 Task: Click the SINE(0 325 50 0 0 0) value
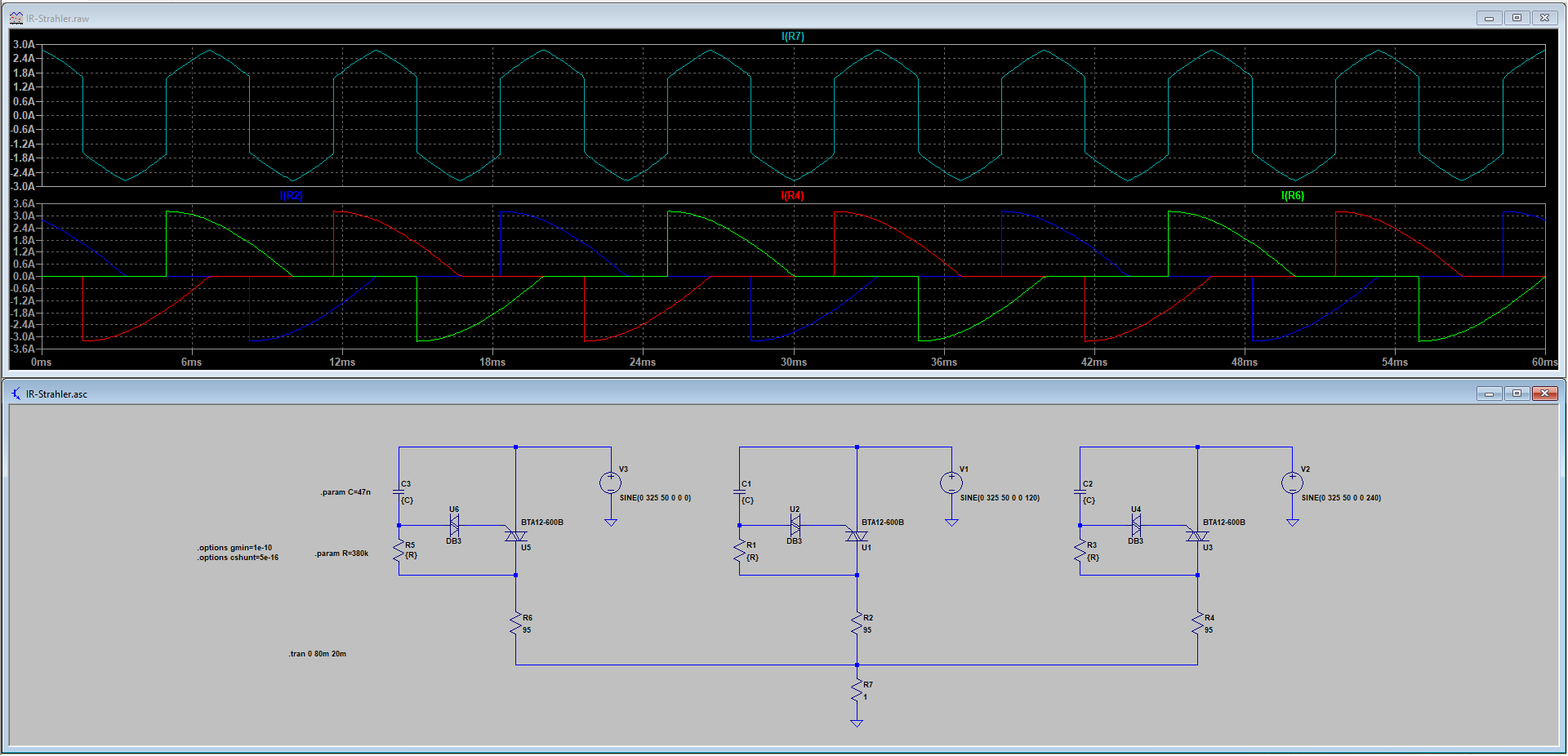point(655,498)
